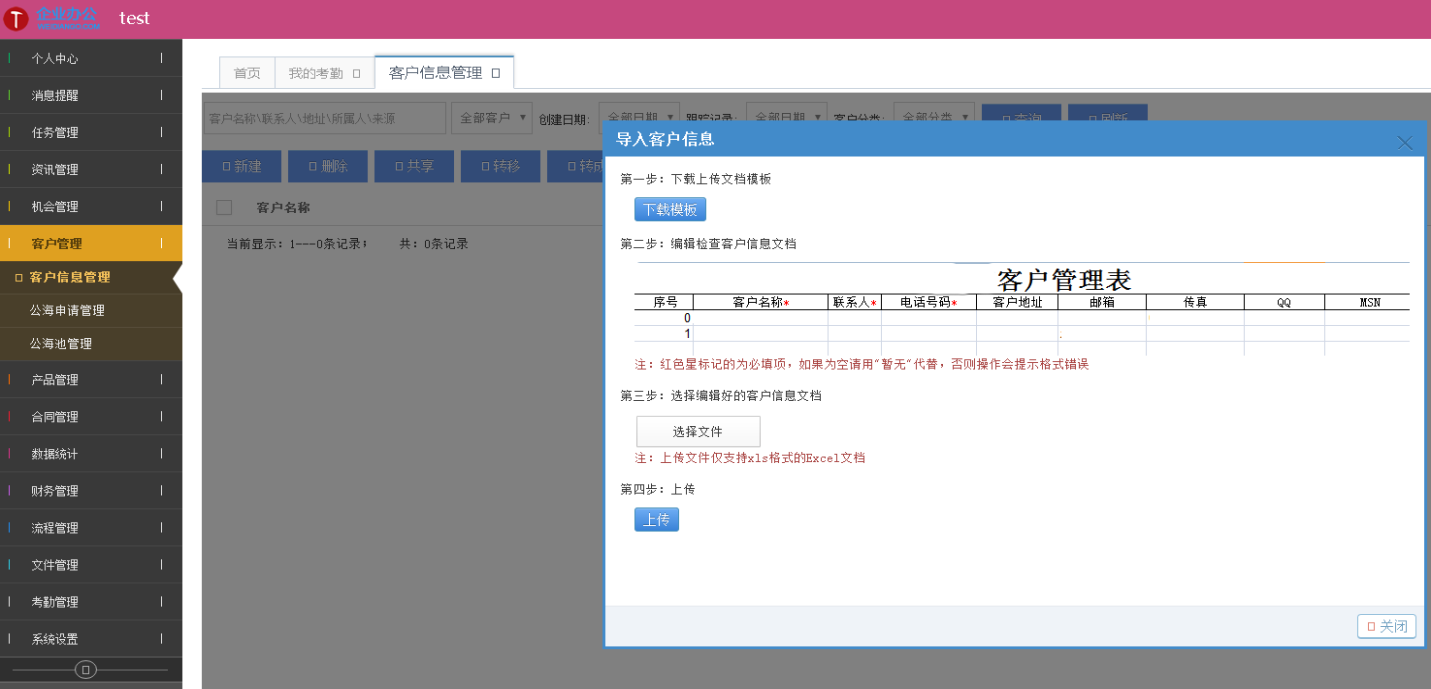The height and width of the screenshot is (689, 1431).
Task: Open the 全部客户 dropdown
Action: 490,116
